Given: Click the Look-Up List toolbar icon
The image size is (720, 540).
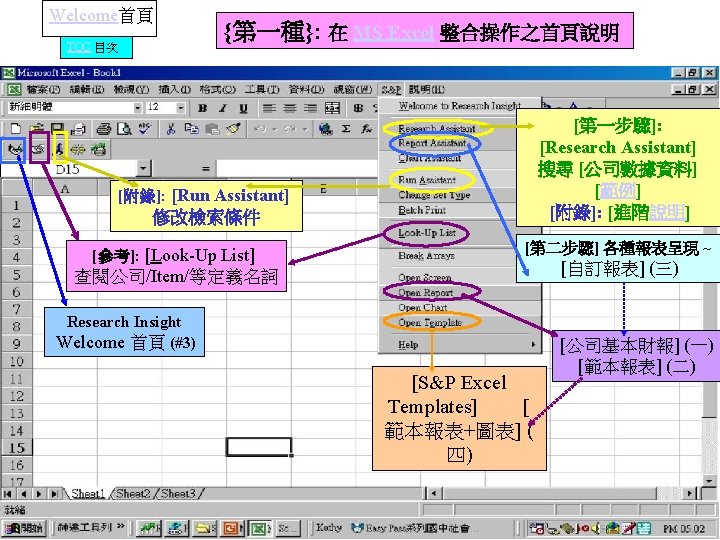Looking at the screenshot, I should coord(39,148).
